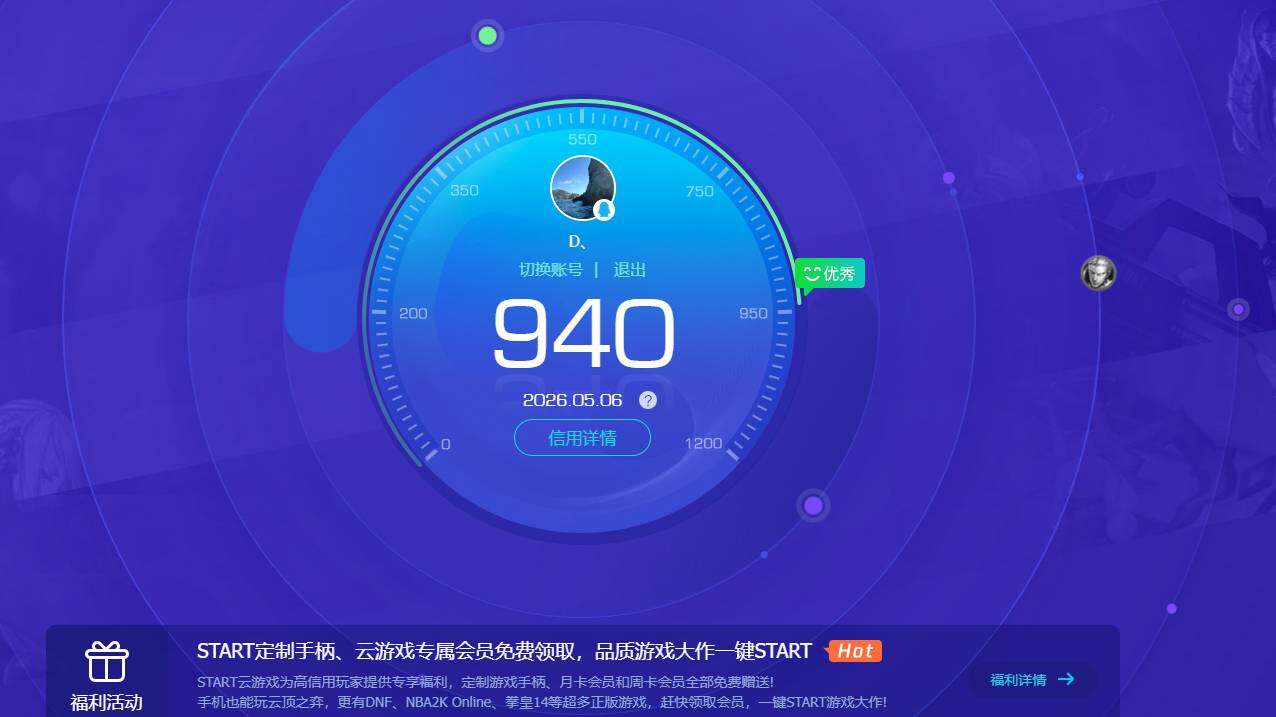Click the 750 gauge scale label
This screenshot has width=1276, height=717.
click(700, 191)
